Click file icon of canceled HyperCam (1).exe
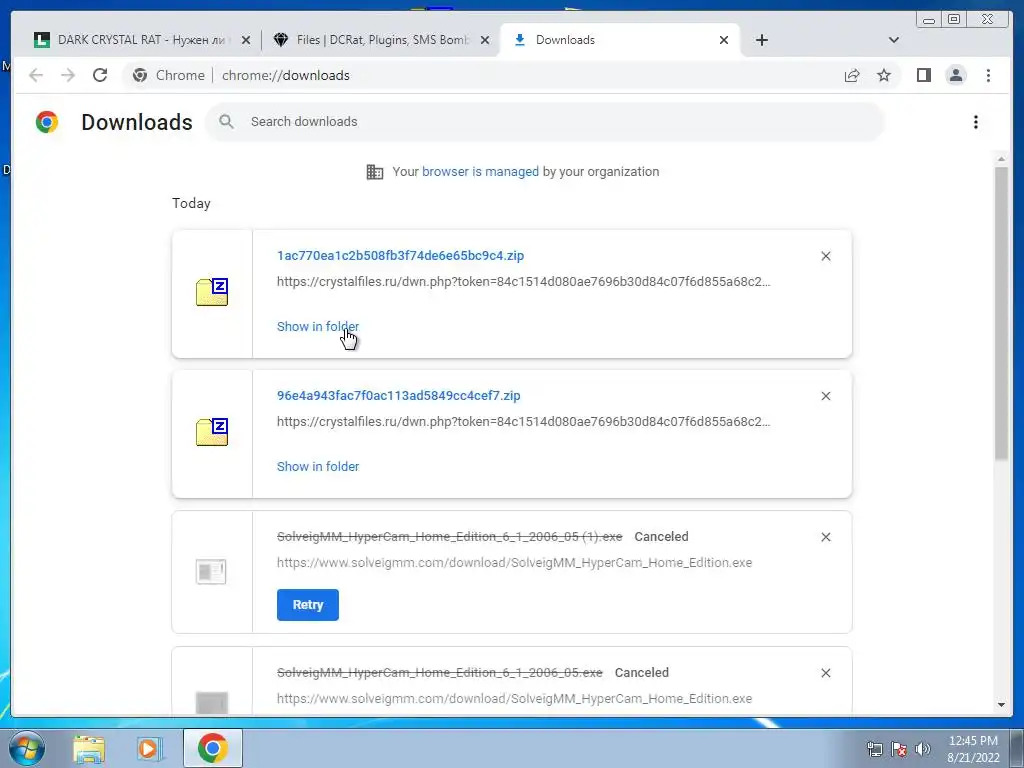This screenshot has width=1024, height=768. 212,571
